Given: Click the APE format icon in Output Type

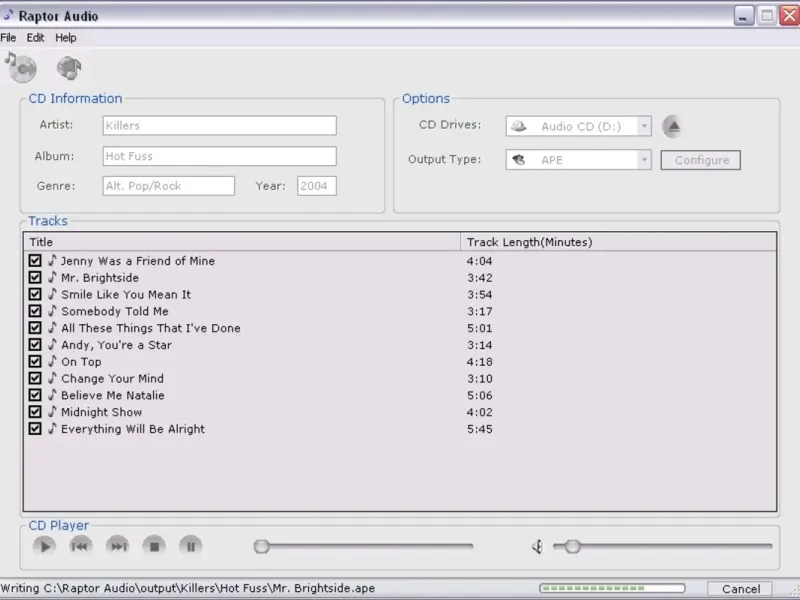Looking at the screenshot, I should click(x=519, y=160).
